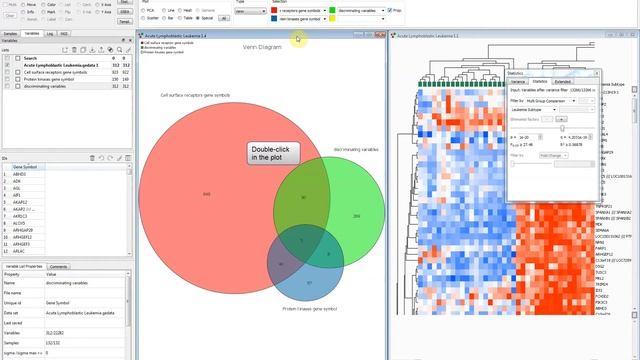Switch to the Log tab
The image size is (640, 360).
50,34
